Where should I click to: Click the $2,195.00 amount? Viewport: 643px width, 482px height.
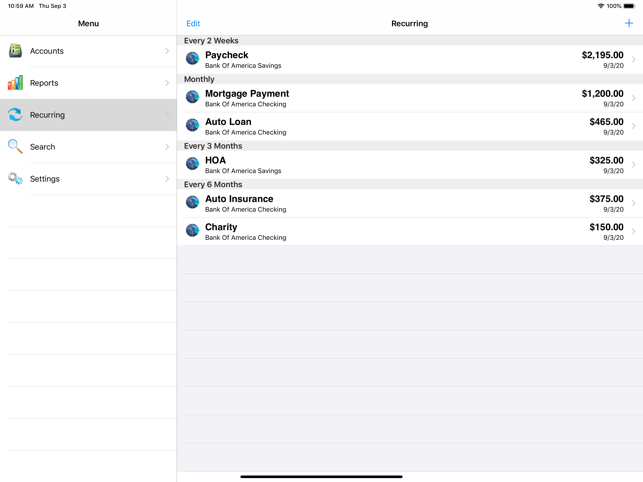(602, 55)
